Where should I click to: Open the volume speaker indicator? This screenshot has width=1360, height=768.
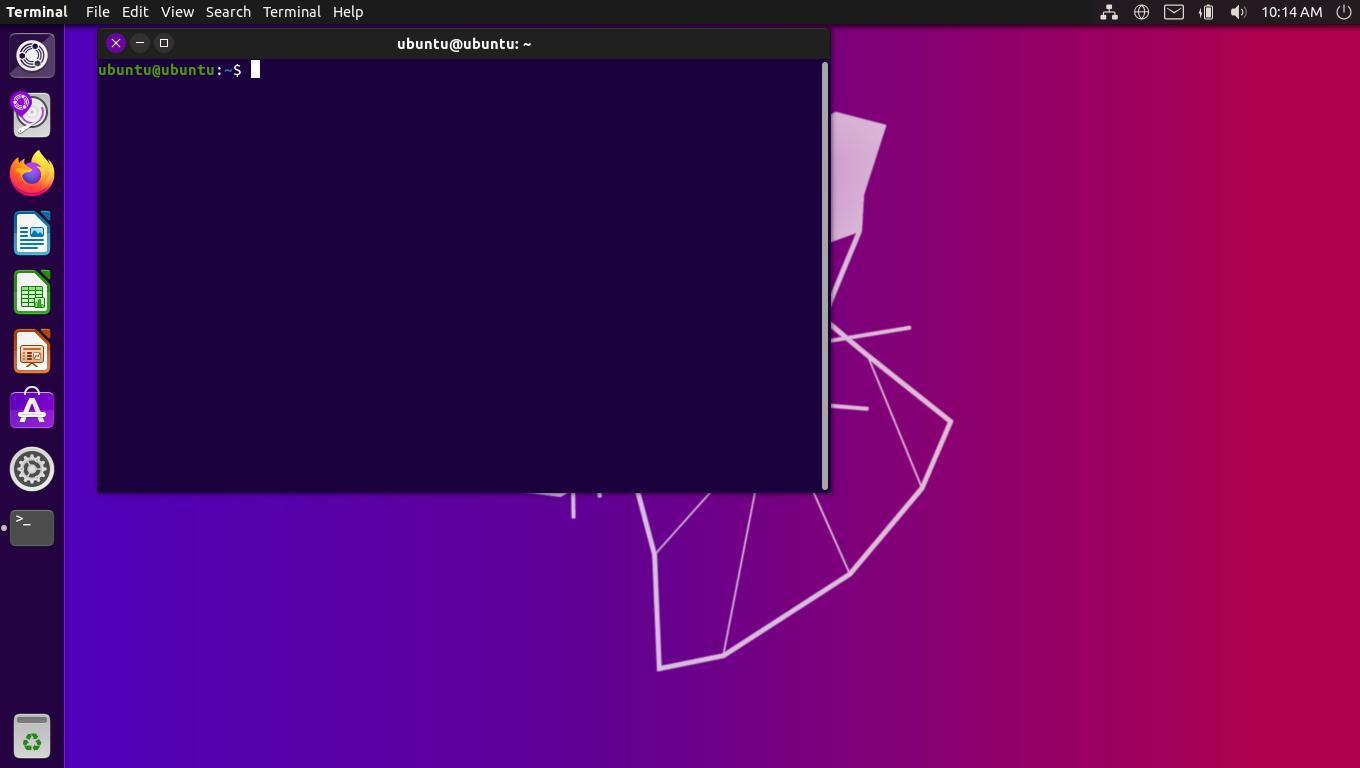[1238, 12]
